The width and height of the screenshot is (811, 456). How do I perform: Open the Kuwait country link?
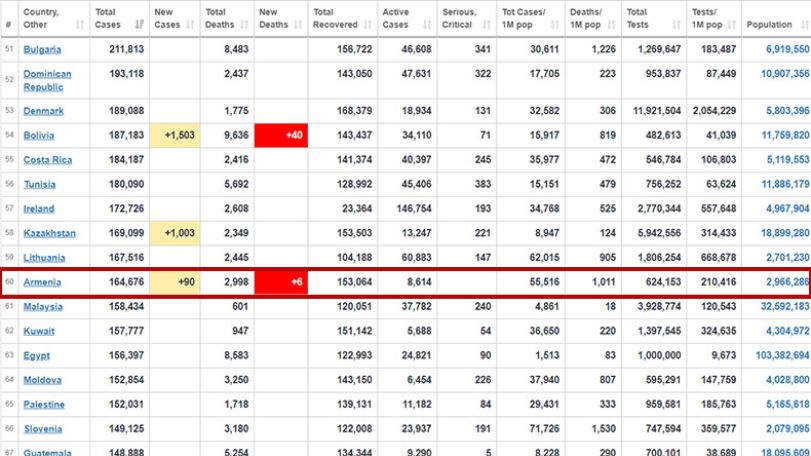39,331
